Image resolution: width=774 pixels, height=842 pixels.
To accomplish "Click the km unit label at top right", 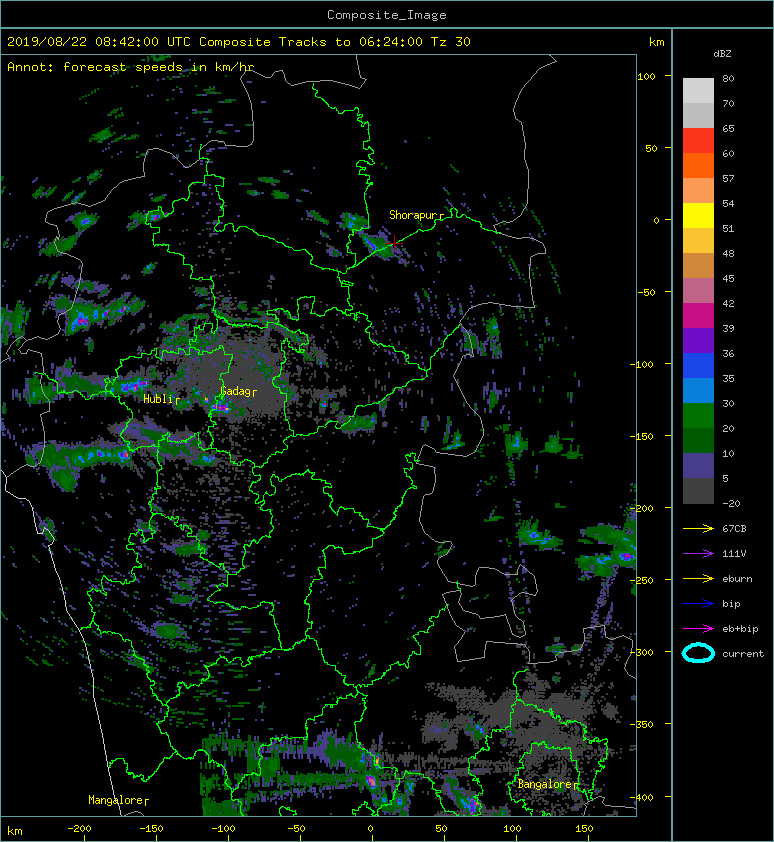I will (x=656, y=42).
